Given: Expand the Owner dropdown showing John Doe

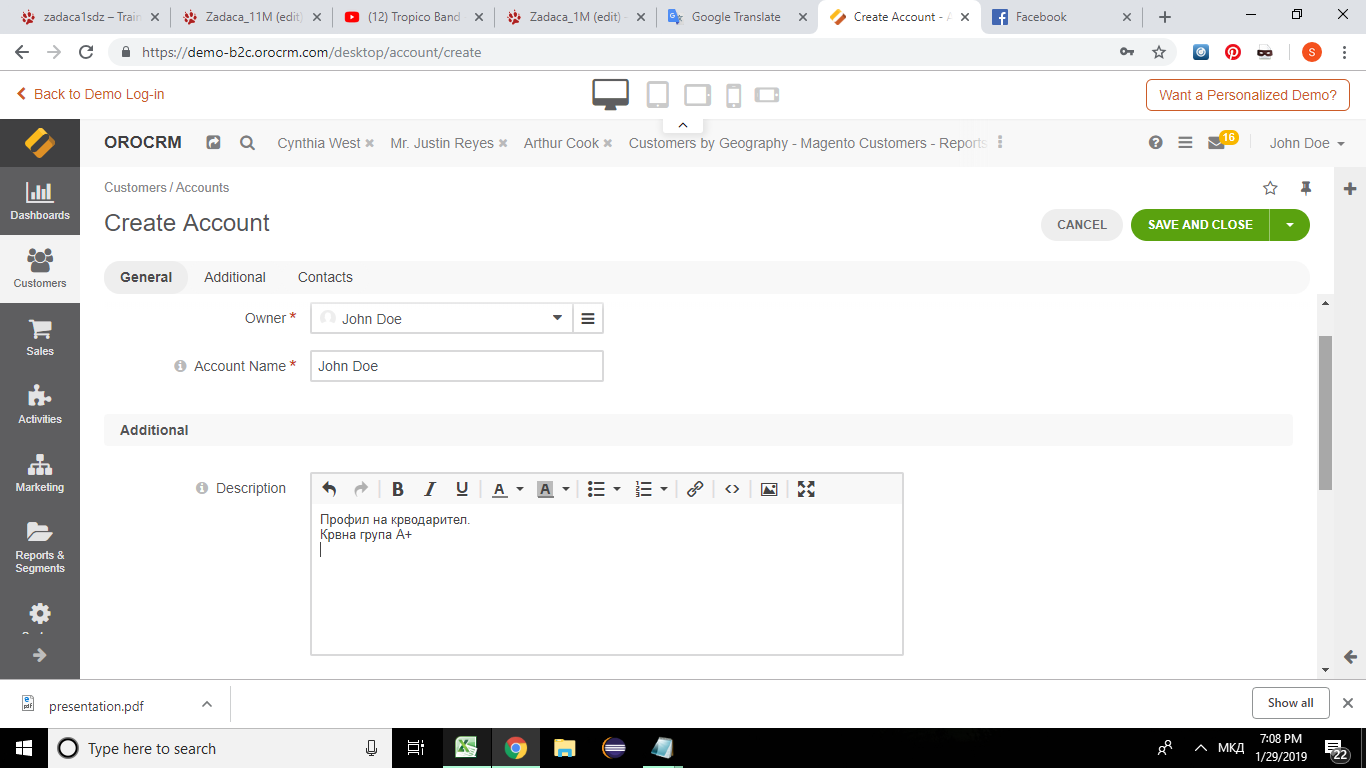Looking at the screenshot, I should 557,319.
